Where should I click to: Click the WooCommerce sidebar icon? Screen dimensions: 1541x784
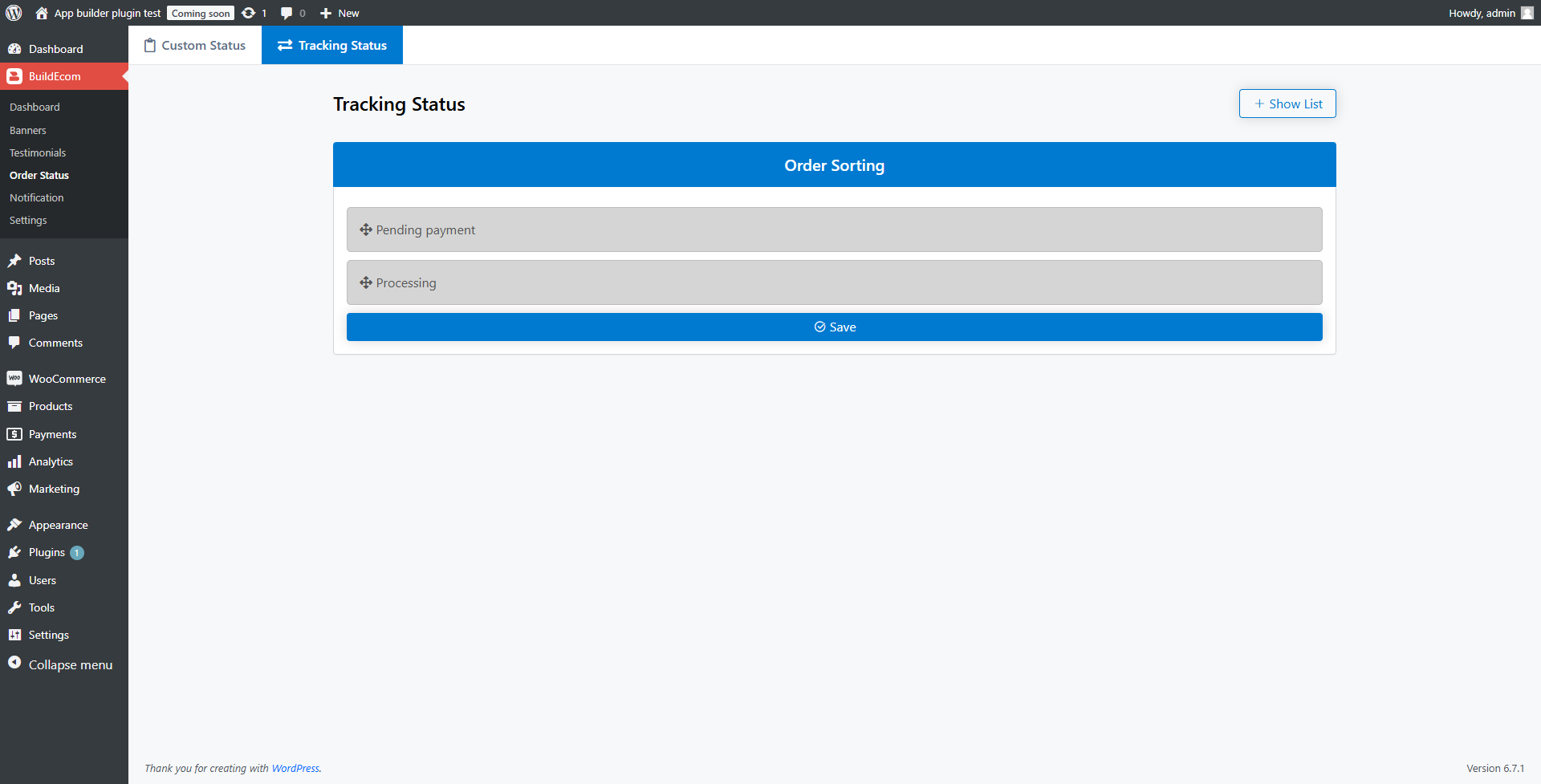tap(14, 379)
